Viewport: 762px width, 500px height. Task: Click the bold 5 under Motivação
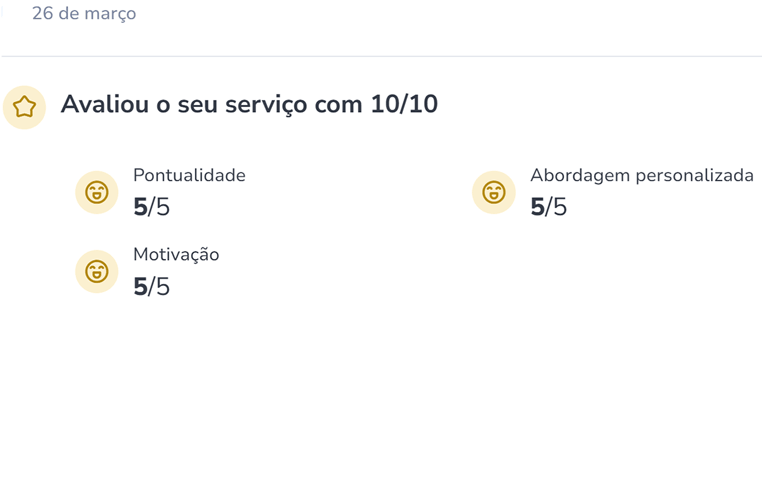(140, 288)
